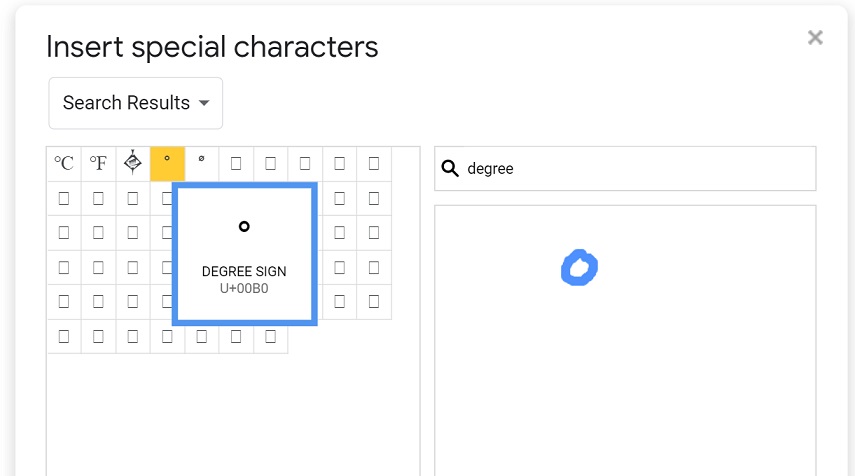855x476 pixels.
Task: Select the diamond-shaped symbol in first row
Action: 133,164
